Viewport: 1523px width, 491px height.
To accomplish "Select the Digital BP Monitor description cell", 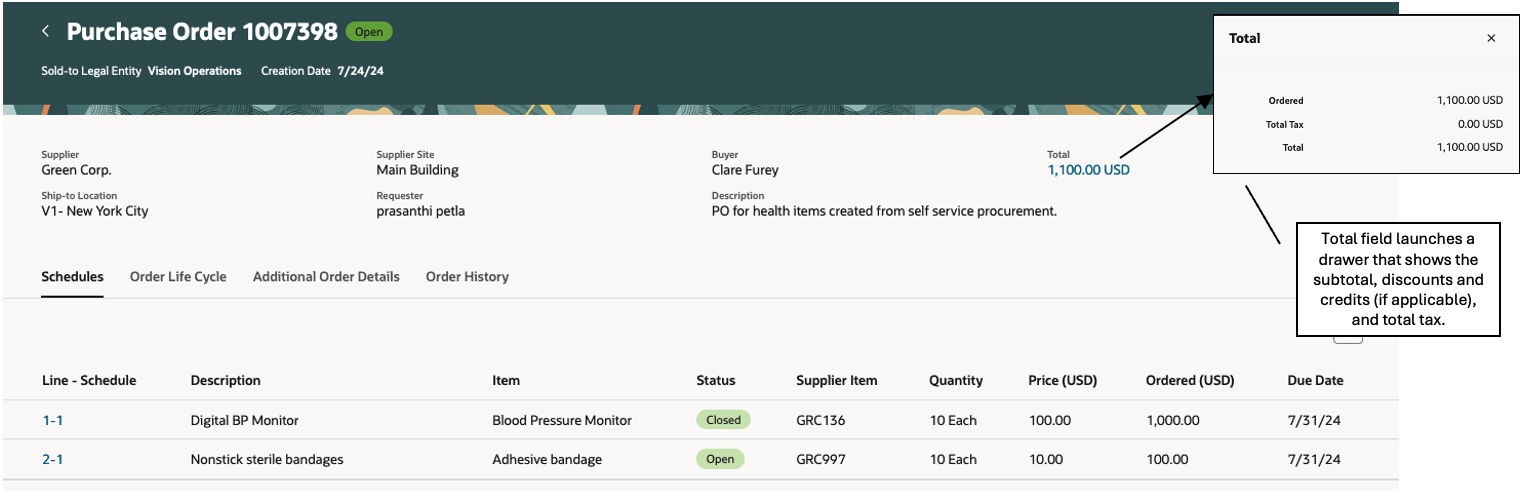I will point(244,421).
